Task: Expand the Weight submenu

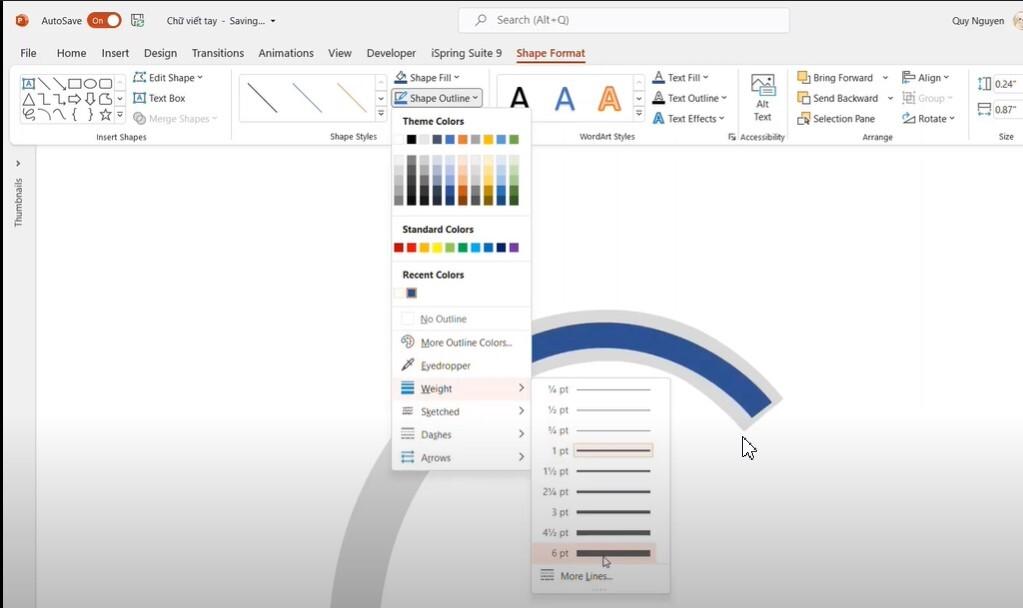Action: tap(436, 388)
